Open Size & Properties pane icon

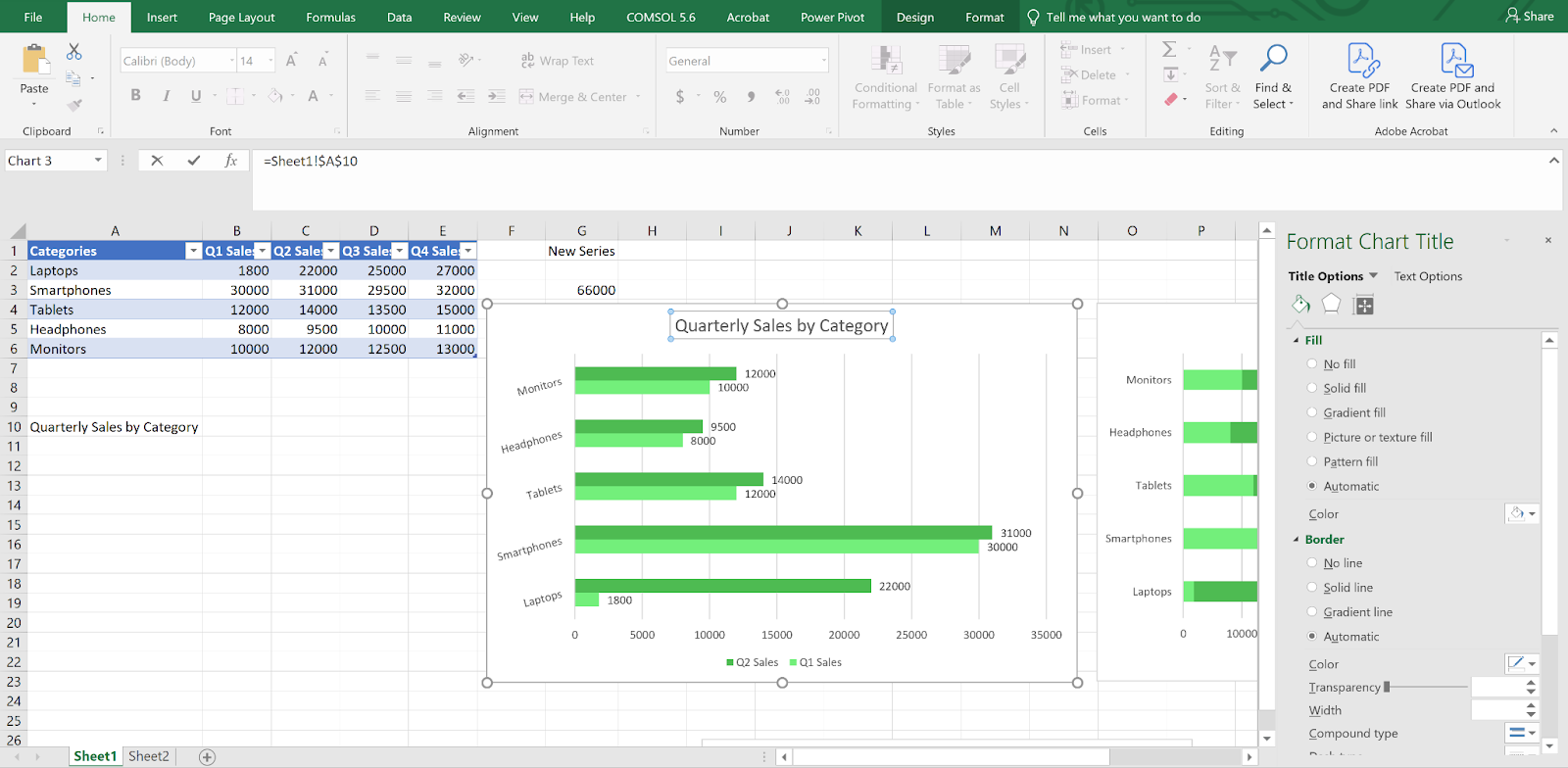point(1363,305)
